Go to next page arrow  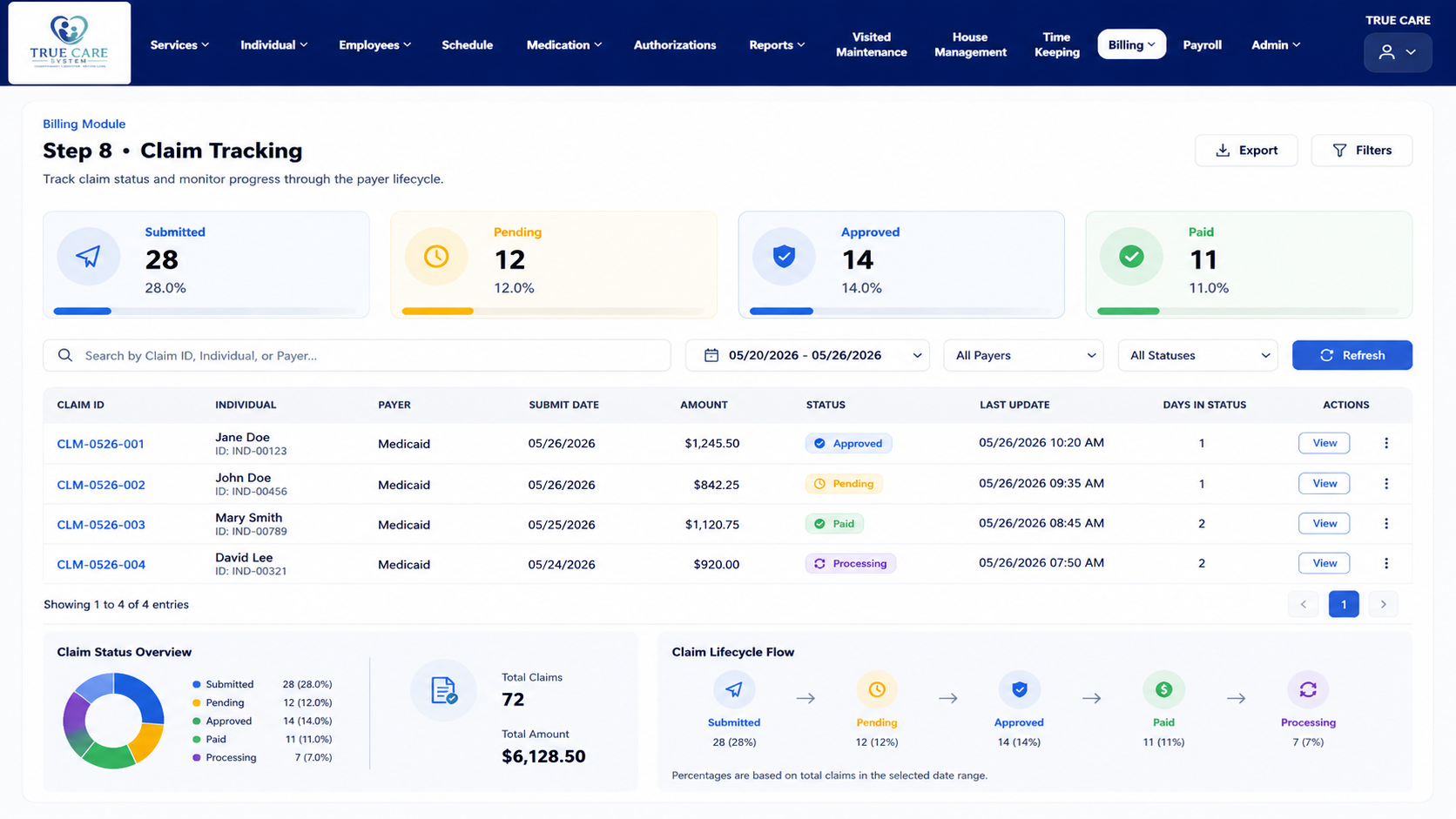1383,604
